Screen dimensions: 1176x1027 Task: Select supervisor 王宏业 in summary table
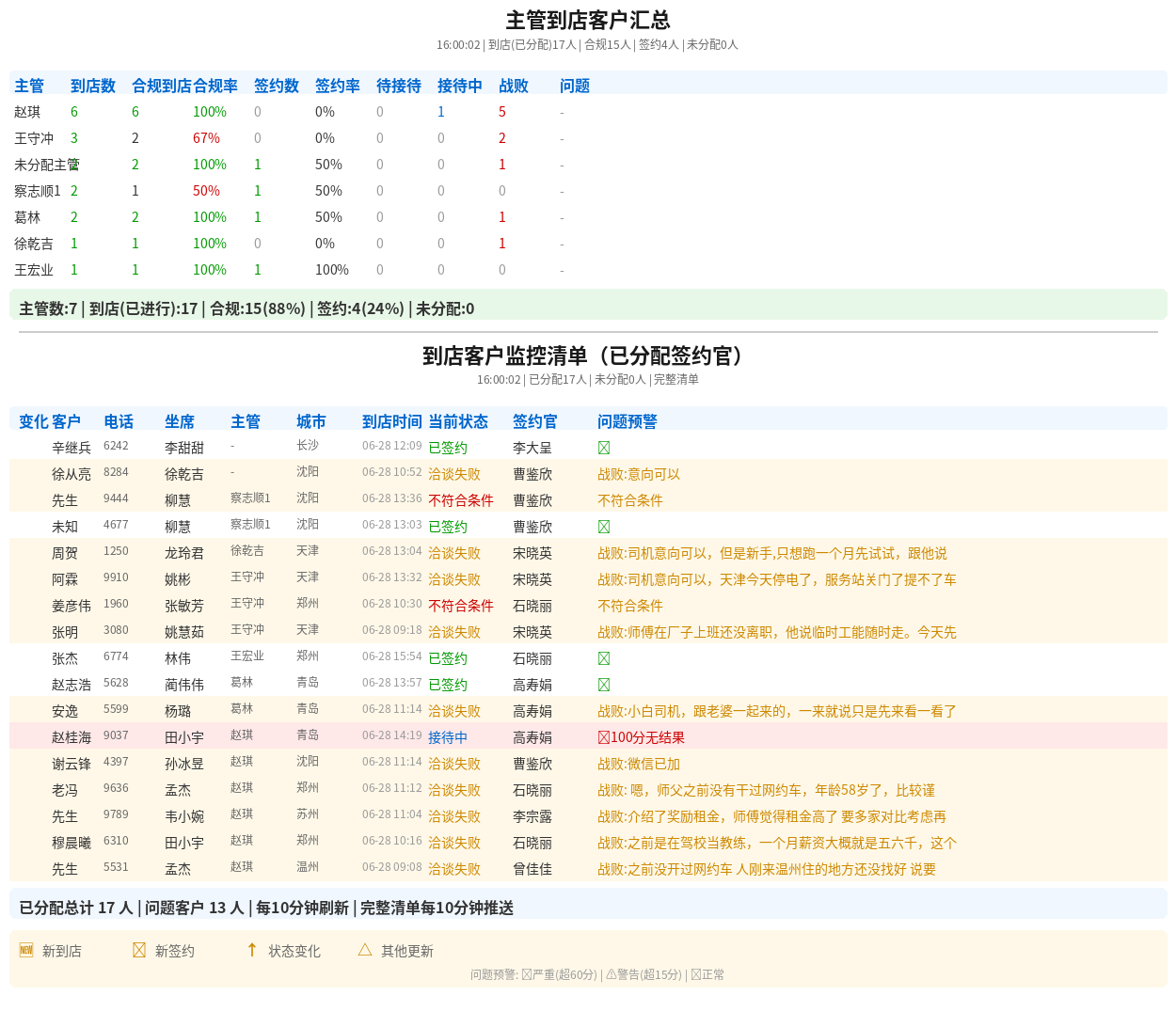point(34,270)
